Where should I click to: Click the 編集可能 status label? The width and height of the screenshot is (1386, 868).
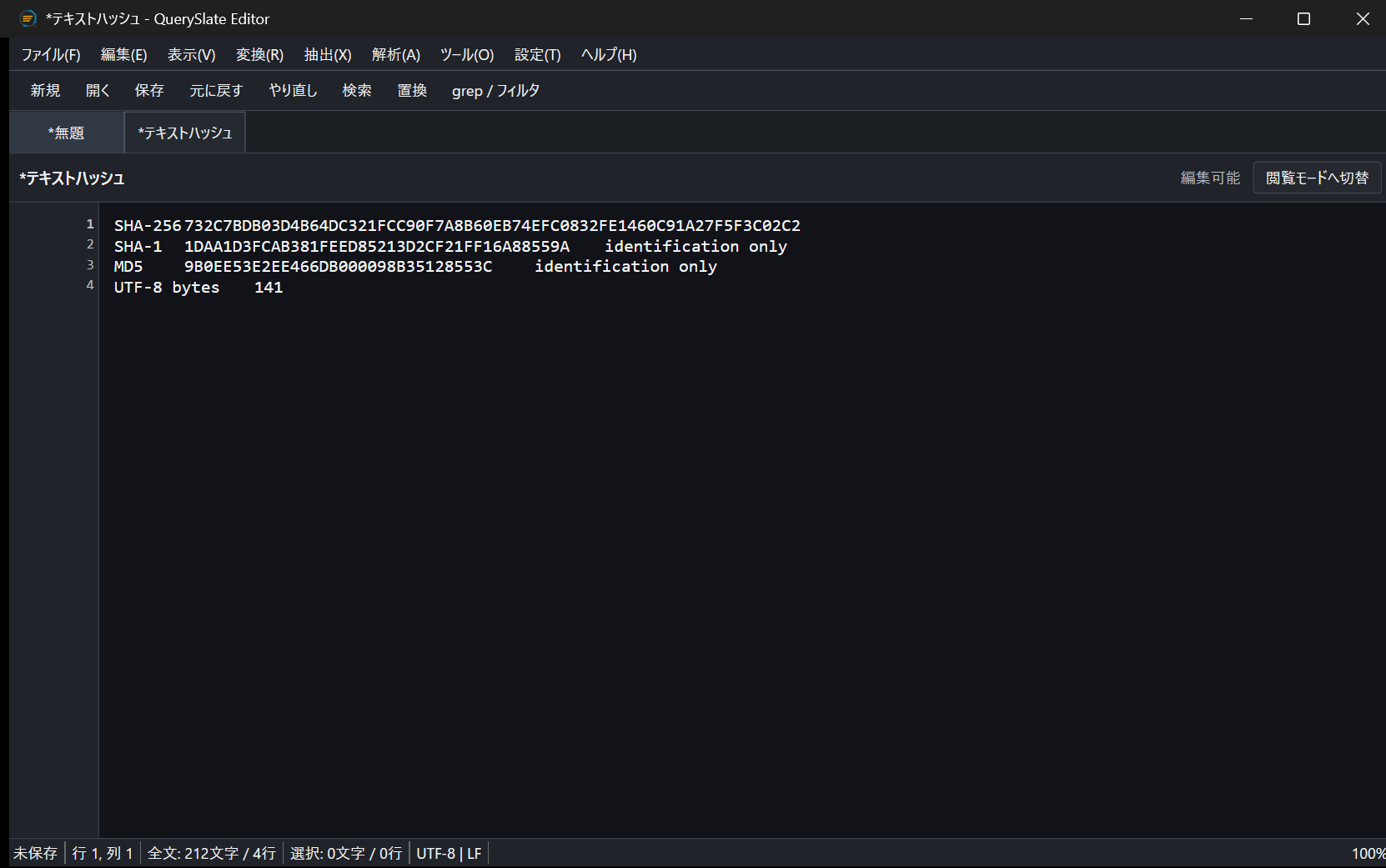click(1210, 178)
